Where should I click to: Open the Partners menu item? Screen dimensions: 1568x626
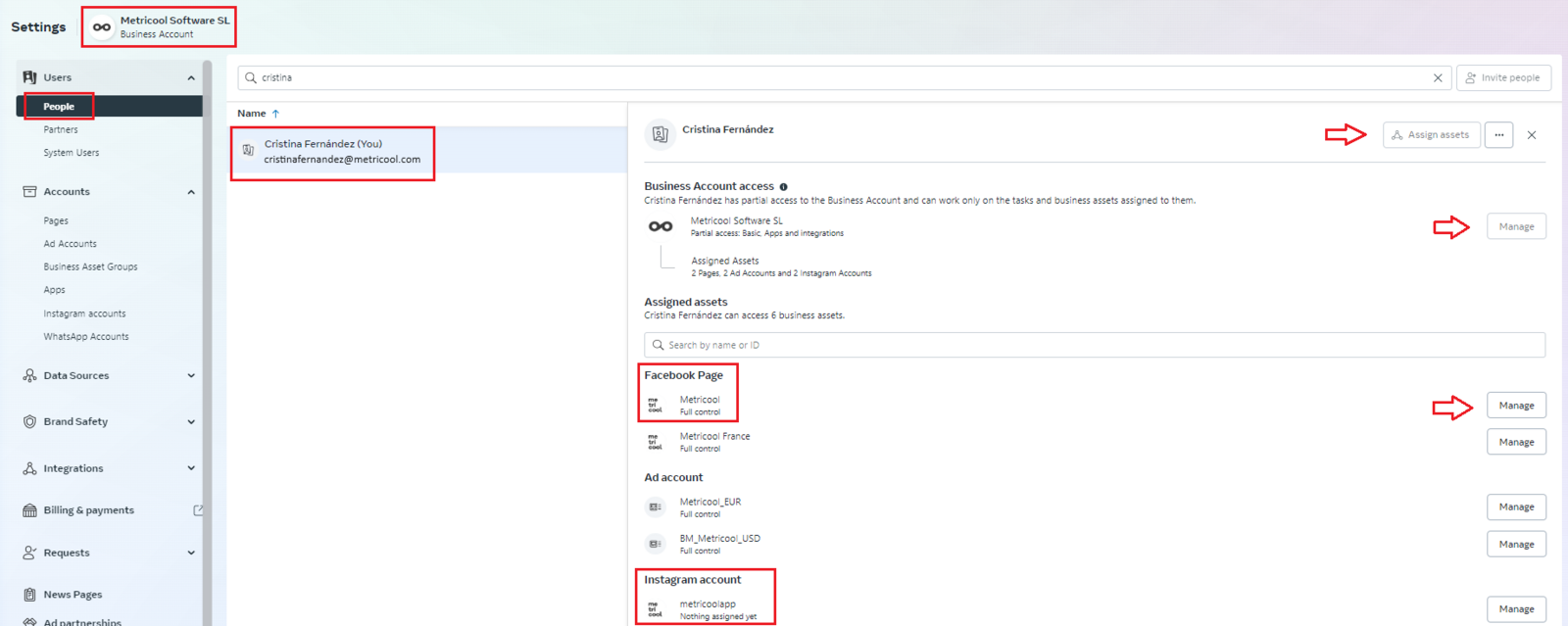(x=61, y=130)
